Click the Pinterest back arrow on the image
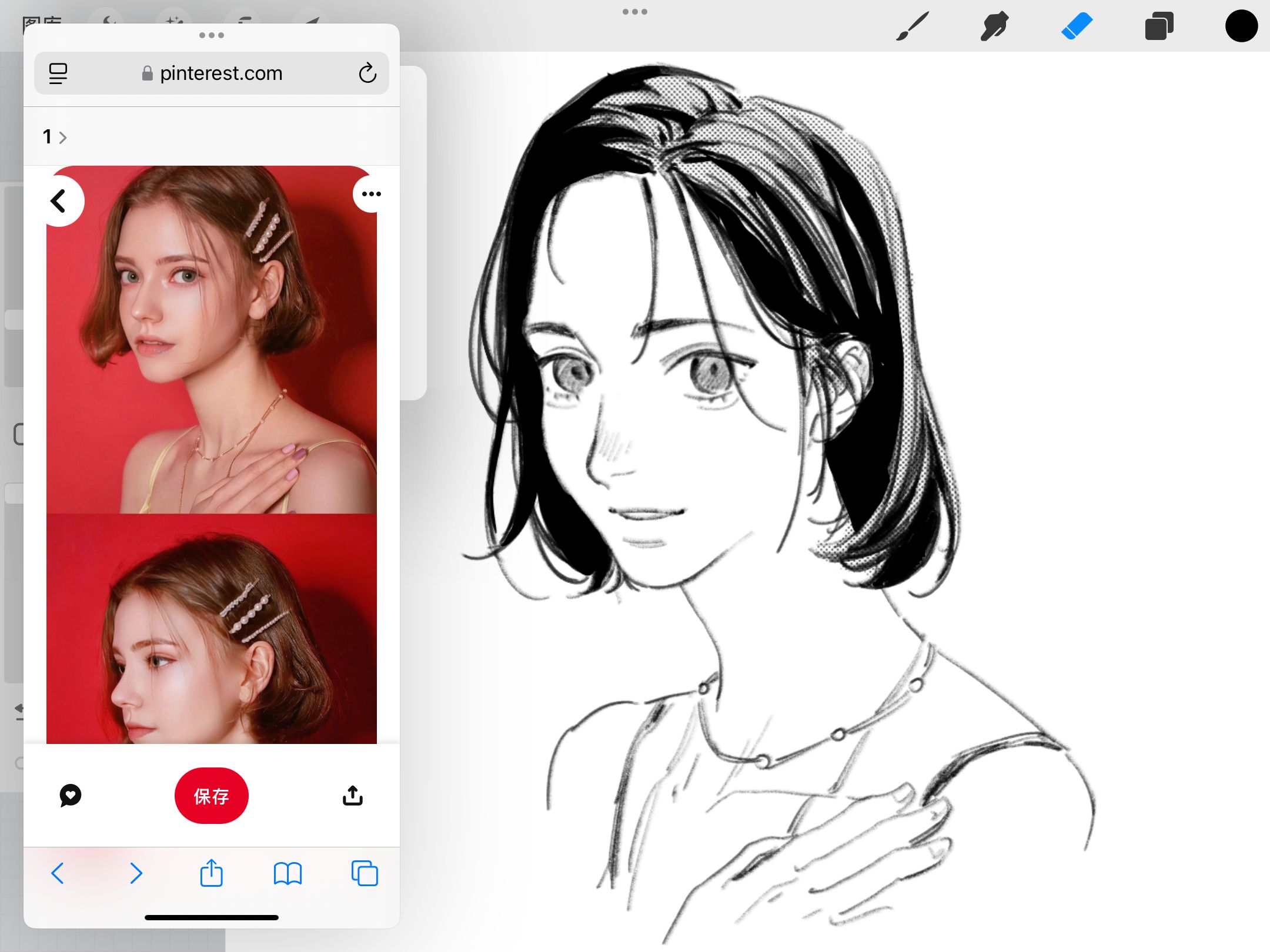Image resolution: width=1270 pixels, height=952 pixels. click(59, 201)
